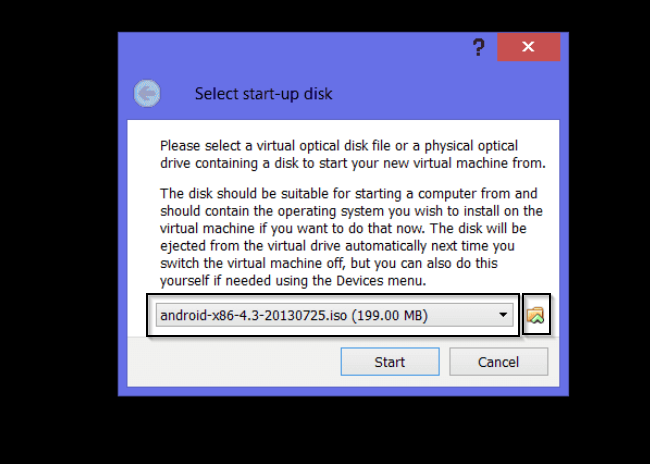Click the blue title bar of the dialog

(290, 46)
